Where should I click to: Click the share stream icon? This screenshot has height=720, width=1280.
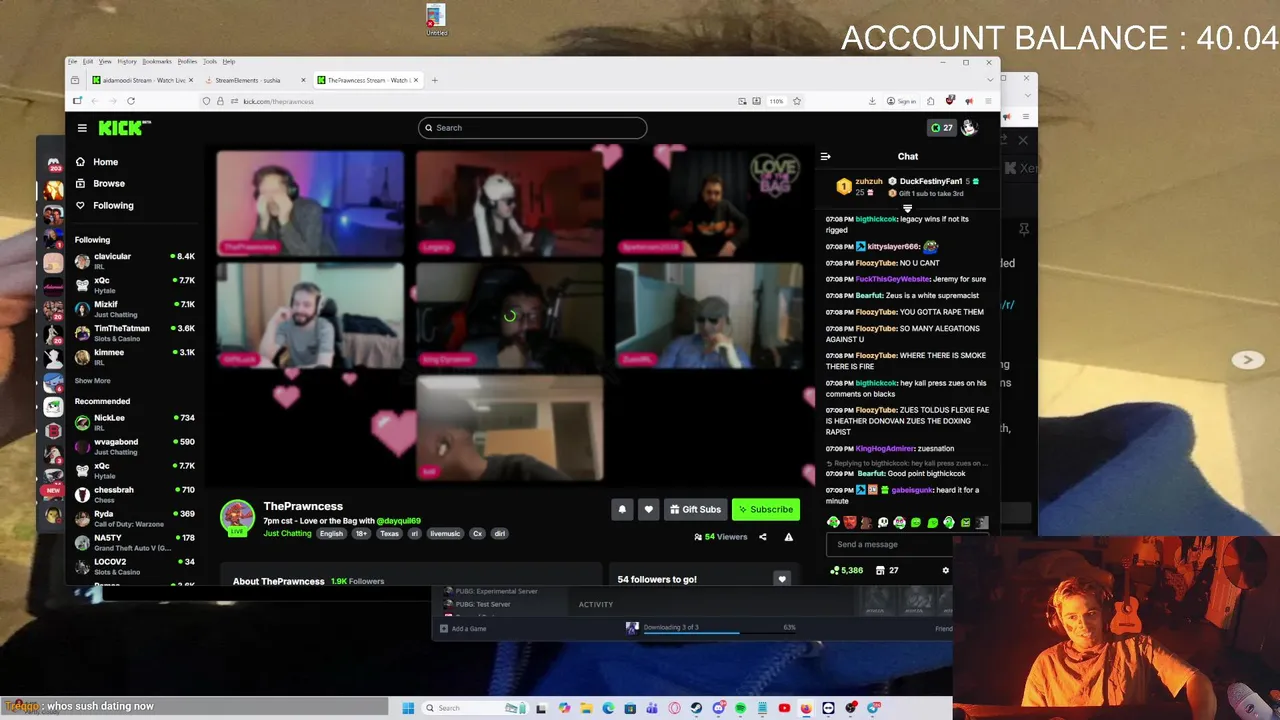coord(762,537)
